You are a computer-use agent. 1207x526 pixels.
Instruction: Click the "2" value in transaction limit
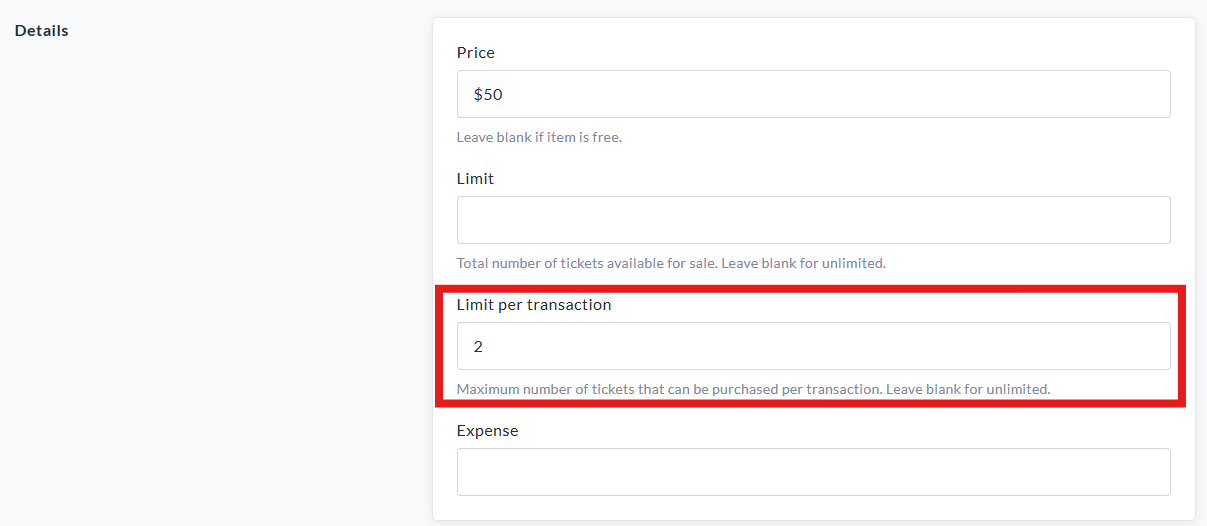click(x=478, y=346)
